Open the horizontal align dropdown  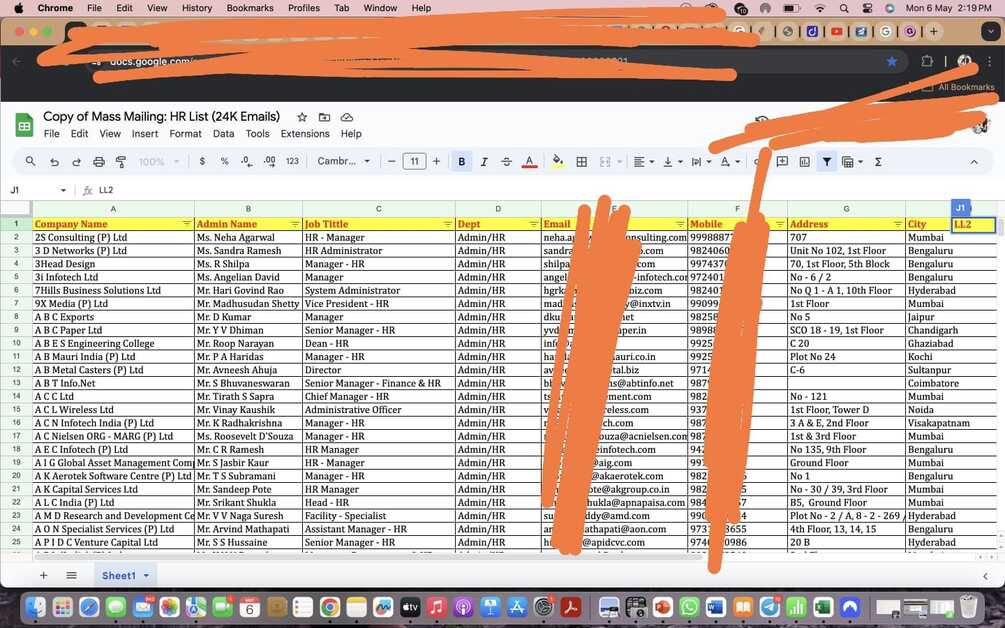644,162
